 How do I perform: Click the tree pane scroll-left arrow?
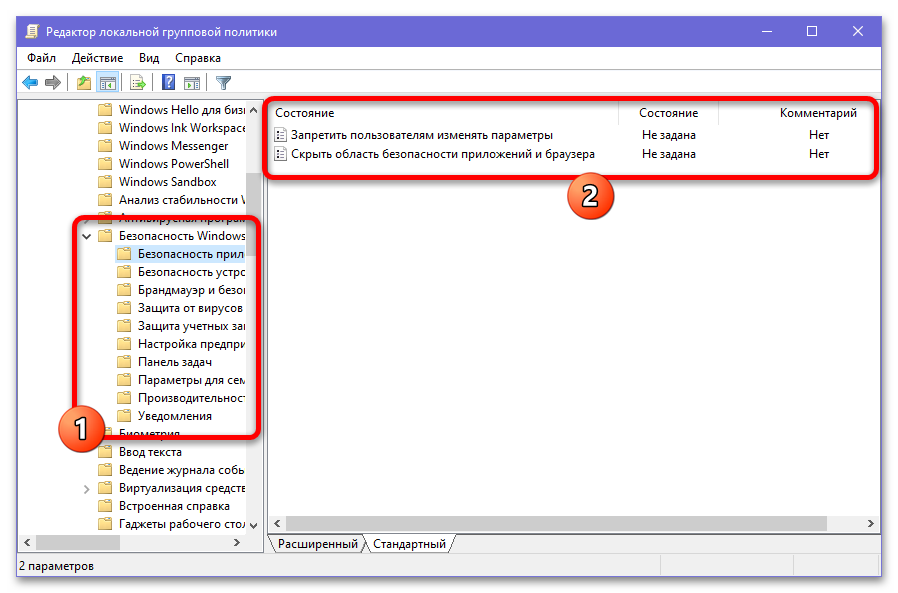pyautogui.click(x=27, y=542)
